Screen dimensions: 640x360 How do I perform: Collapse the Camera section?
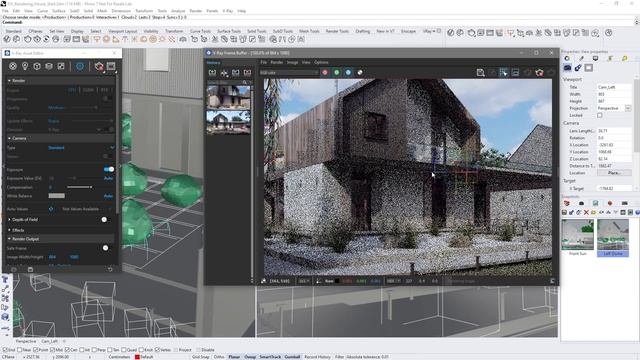(x=9, y=138)
